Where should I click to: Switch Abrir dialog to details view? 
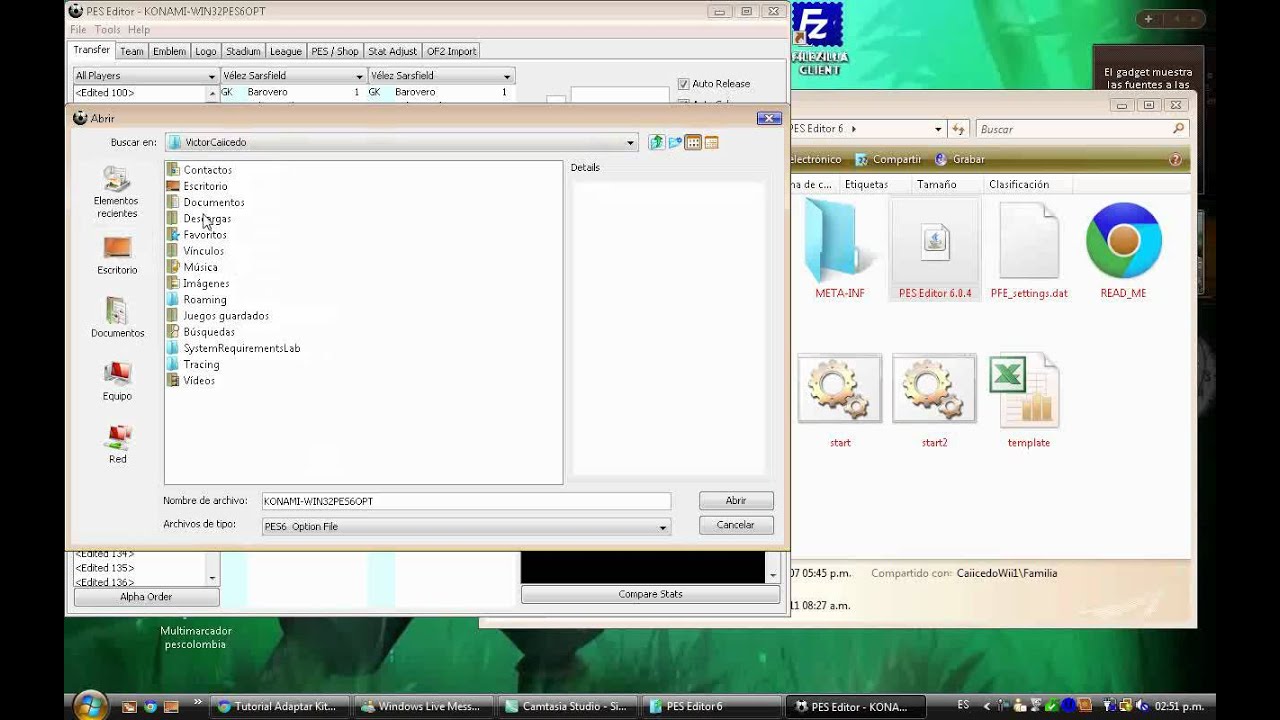pos(711,143)
